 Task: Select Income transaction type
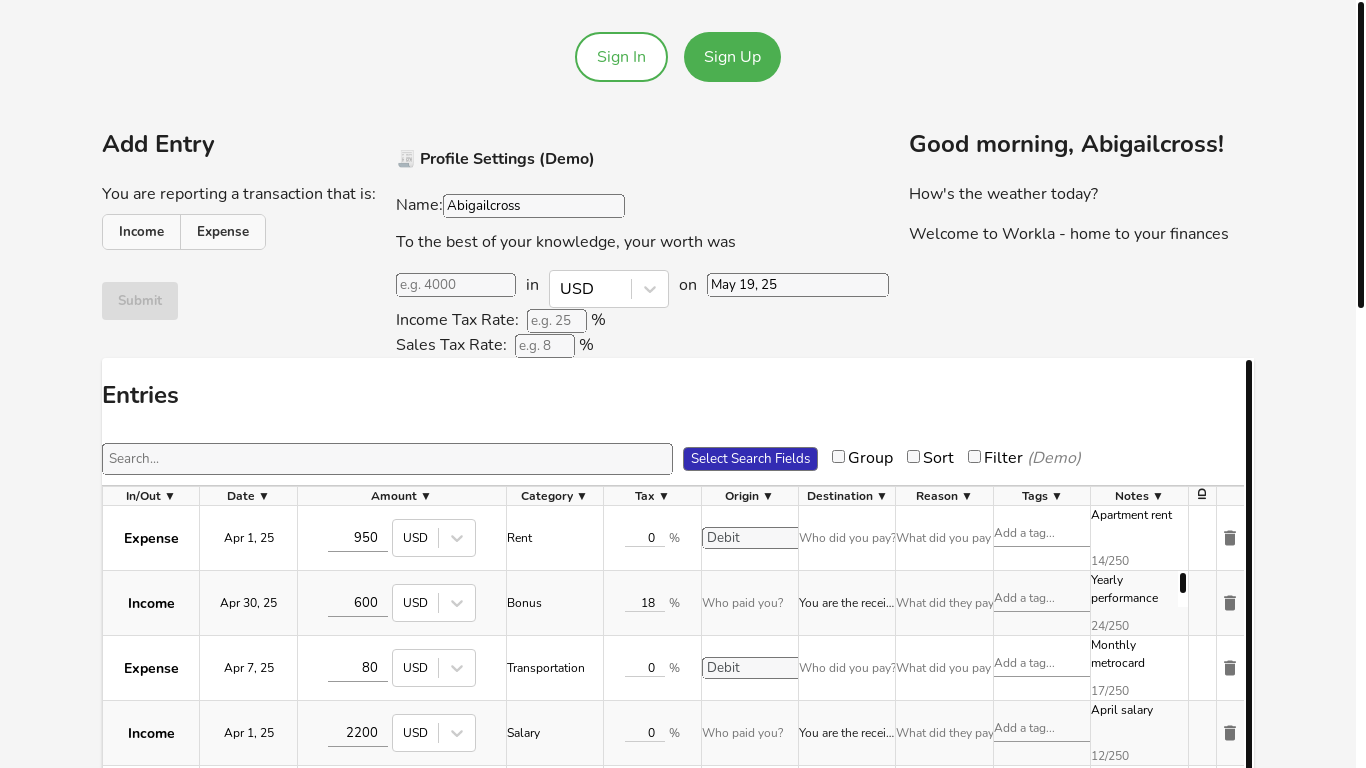141,232
